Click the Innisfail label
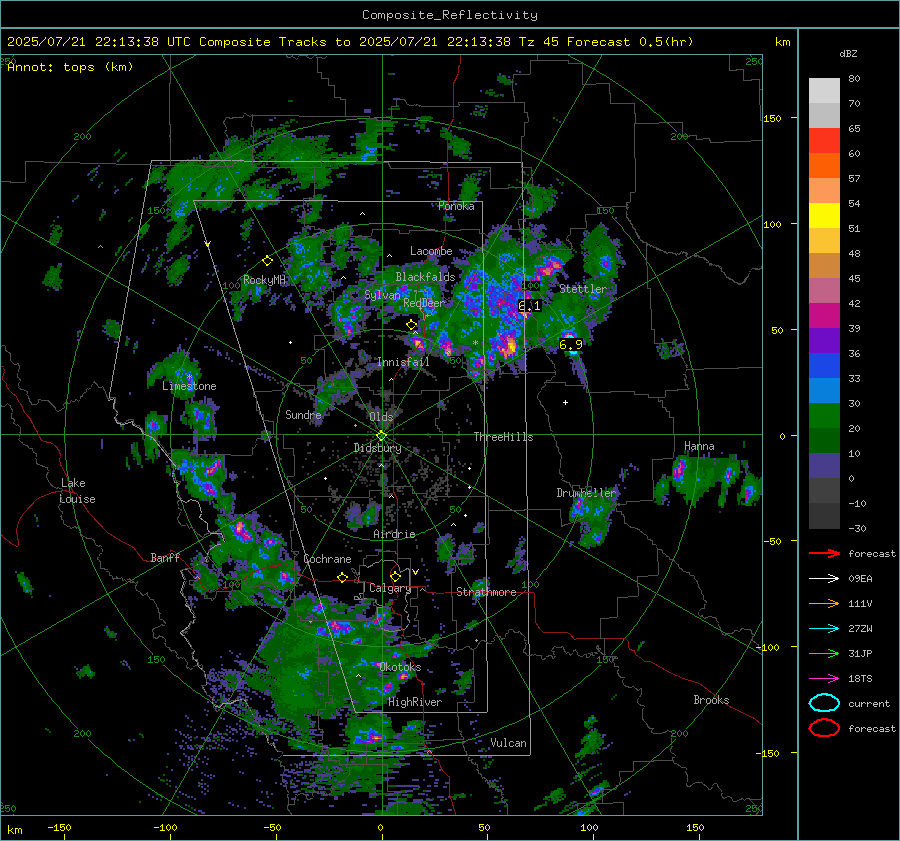This screenshot has width=900, height=841. coord(403,362)
